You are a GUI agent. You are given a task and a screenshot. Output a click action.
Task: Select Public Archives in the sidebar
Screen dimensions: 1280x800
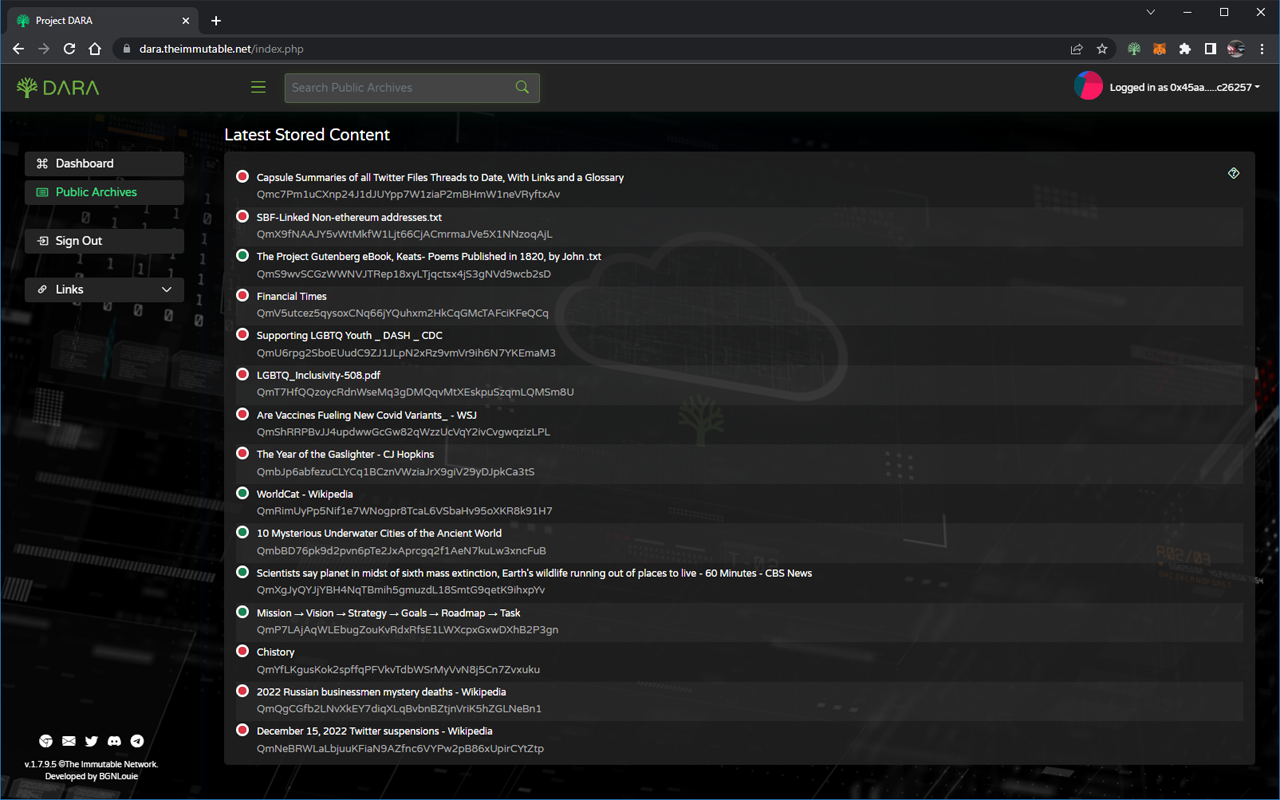[x=104, y=192]
